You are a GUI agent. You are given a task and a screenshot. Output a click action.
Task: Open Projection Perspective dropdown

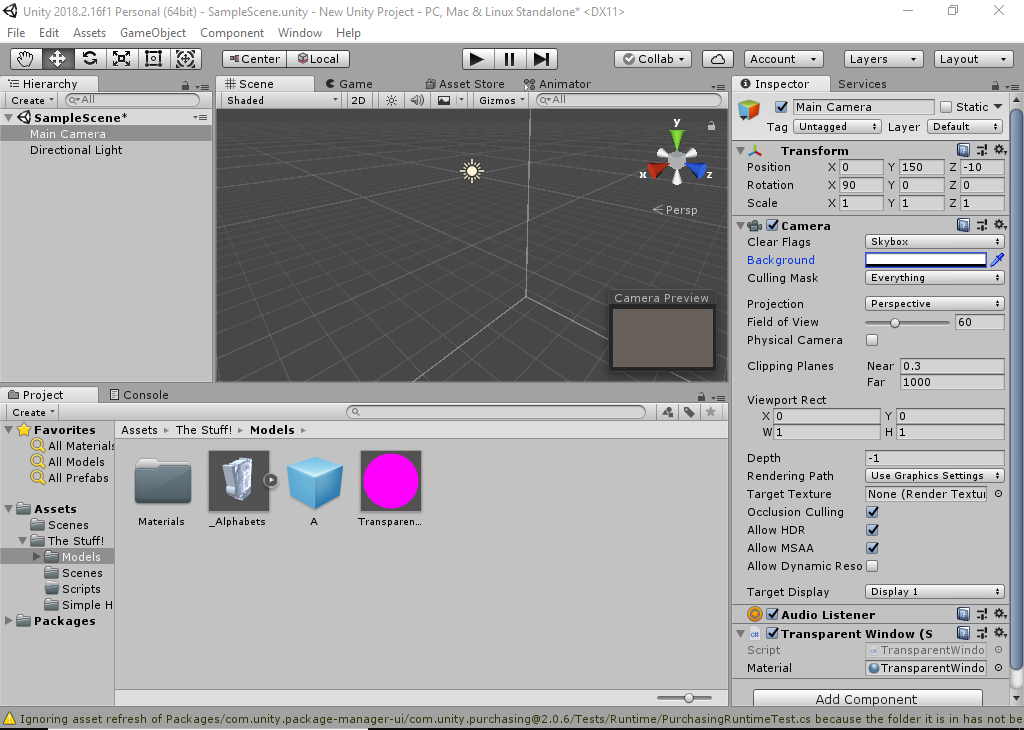[935, 304]
